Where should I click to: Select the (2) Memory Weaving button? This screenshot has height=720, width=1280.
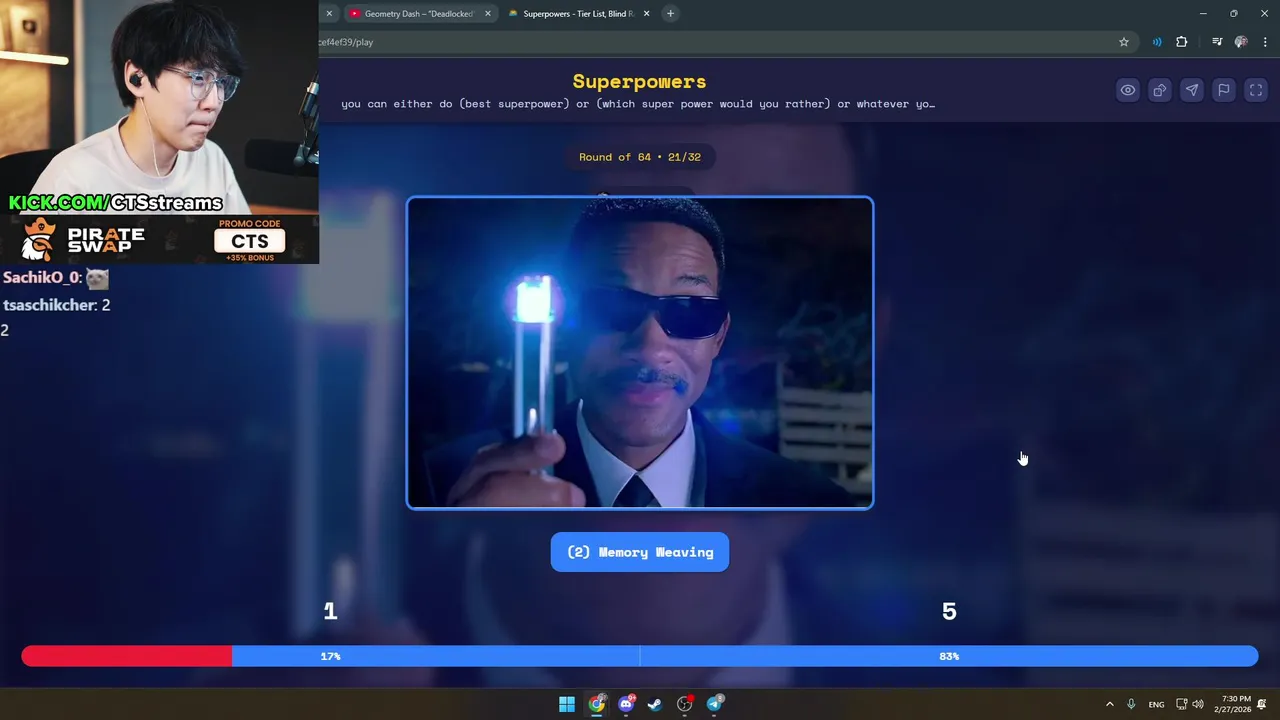(x=640, y=552)
